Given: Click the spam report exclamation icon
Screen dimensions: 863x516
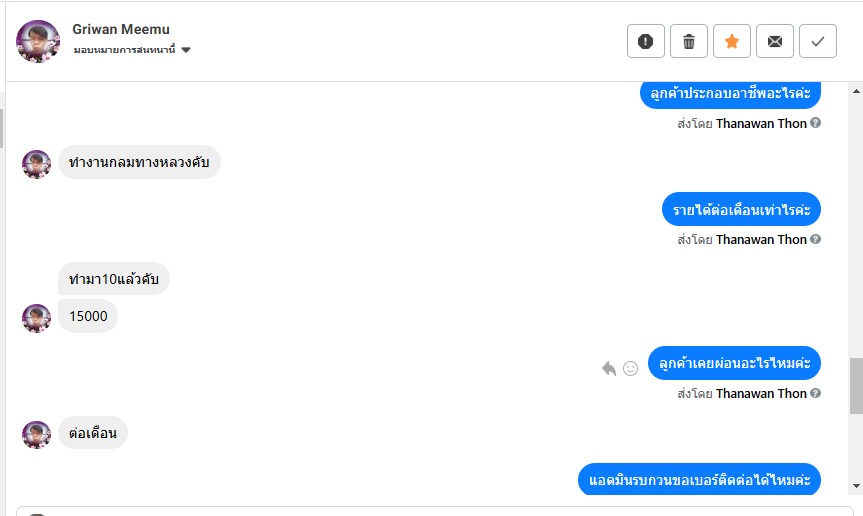Looking at the screenshot, I should [x=646, y=41].
